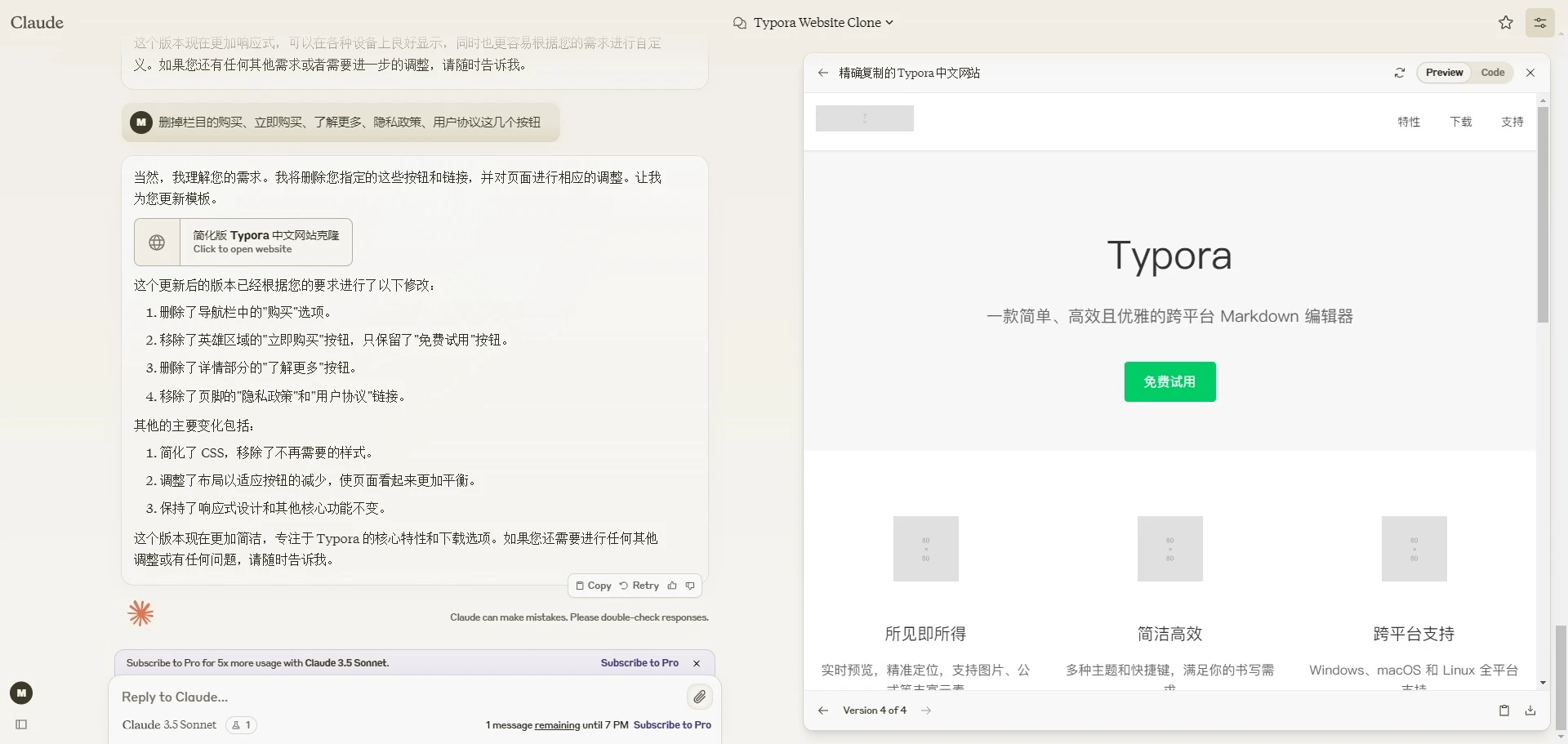Copy artifact contents with clipboard icon
This screenshot has height=744, width=1568.
[1504, 711]
